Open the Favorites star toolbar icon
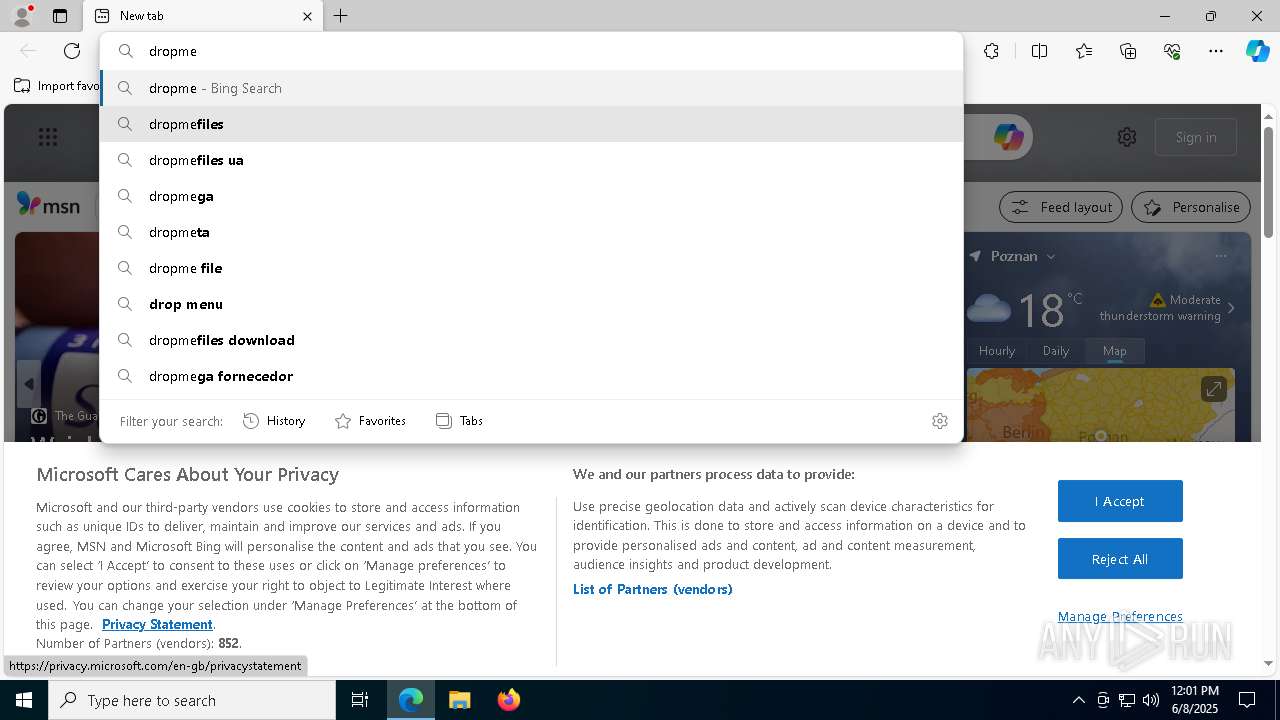1280x720 pixels. point(1084,51)
